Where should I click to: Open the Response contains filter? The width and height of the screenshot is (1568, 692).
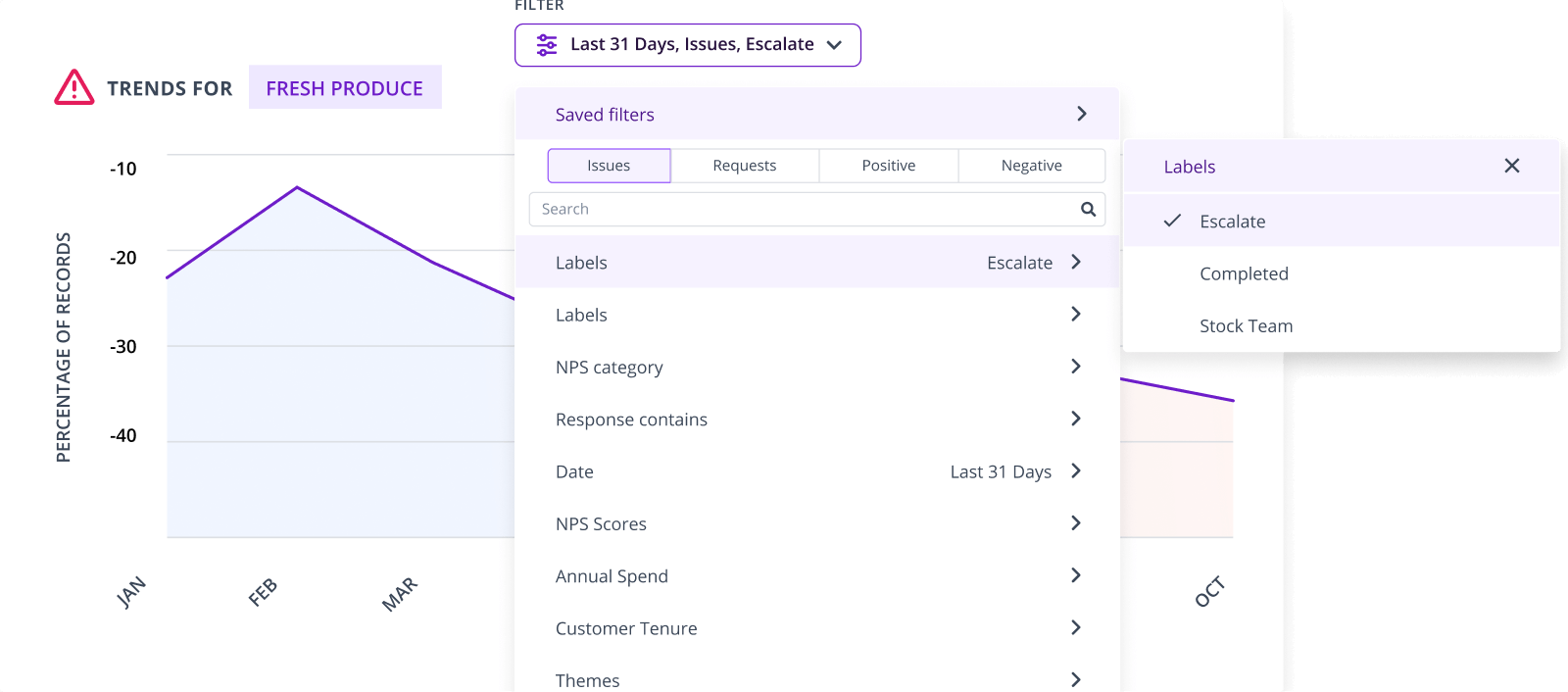click(x=817, y=419)
